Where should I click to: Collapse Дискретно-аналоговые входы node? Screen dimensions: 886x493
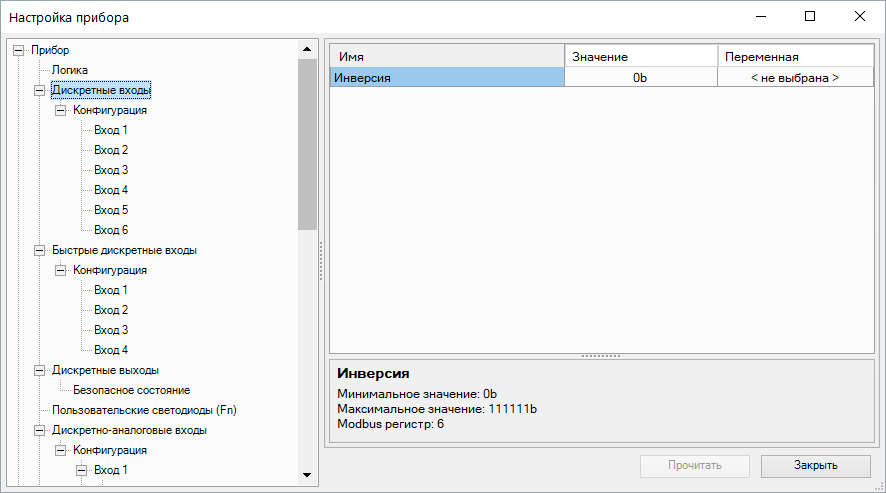[39, 430]
